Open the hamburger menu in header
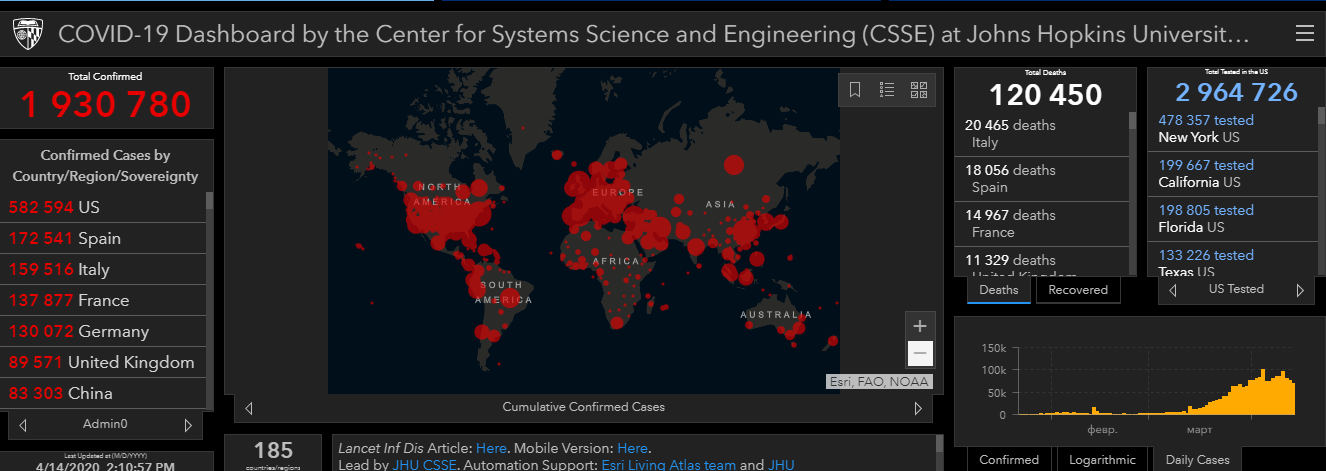Screen dimensions: 1326x471 1304,34
